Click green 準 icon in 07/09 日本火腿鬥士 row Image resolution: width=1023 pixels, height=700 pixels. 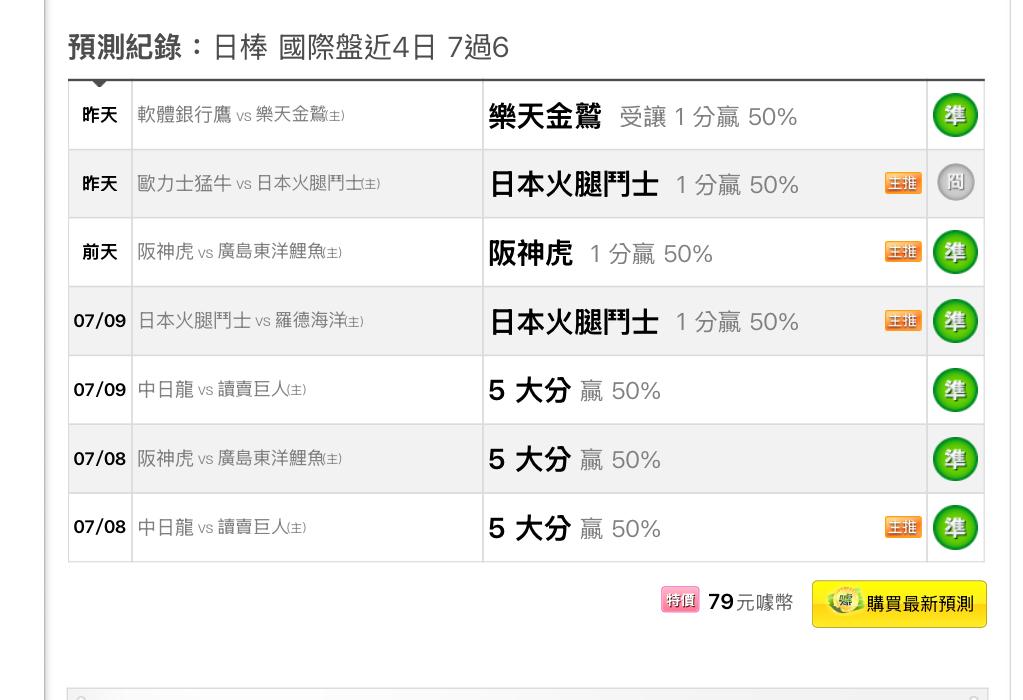pyautogui.click(x=955, y=321)
